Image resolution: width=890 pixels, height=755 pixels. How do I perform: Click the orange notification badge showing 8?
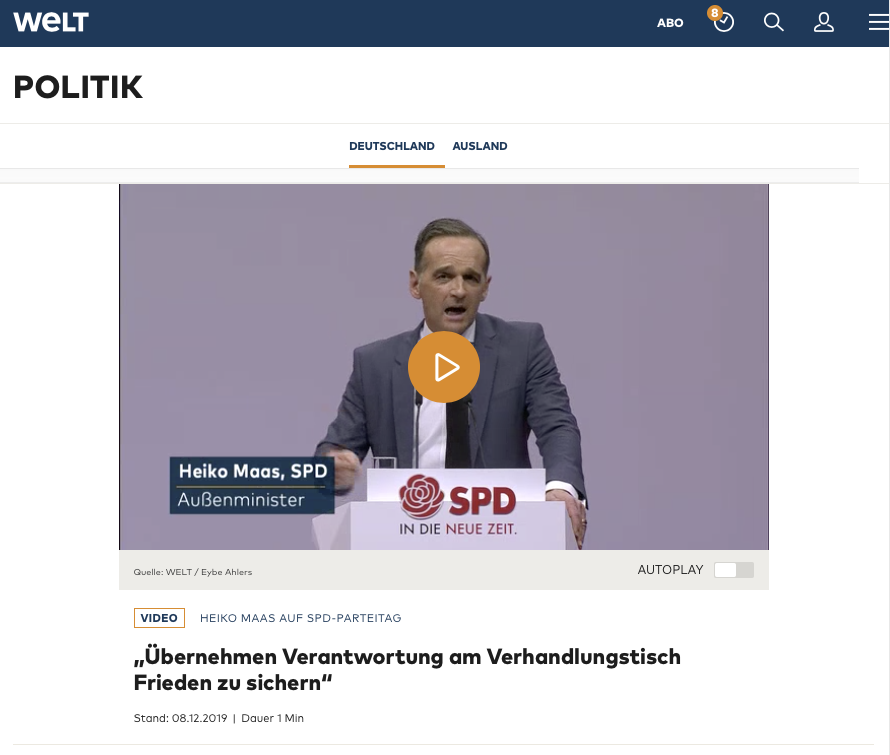(x=714, y=12)
